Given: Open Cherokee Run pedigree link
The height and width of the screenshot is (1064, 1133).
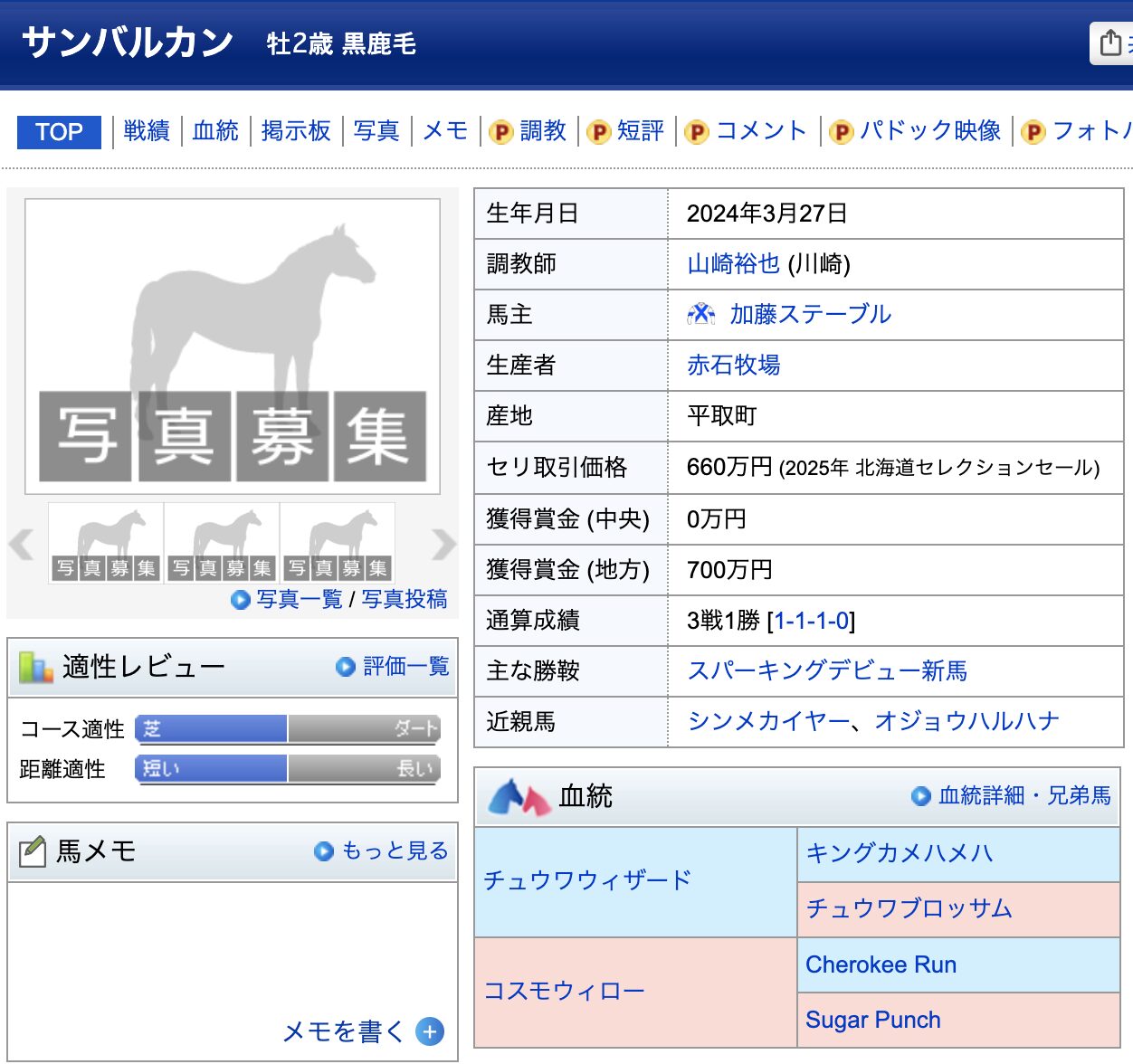Looking at the screenshot, I should coord(881,964).
